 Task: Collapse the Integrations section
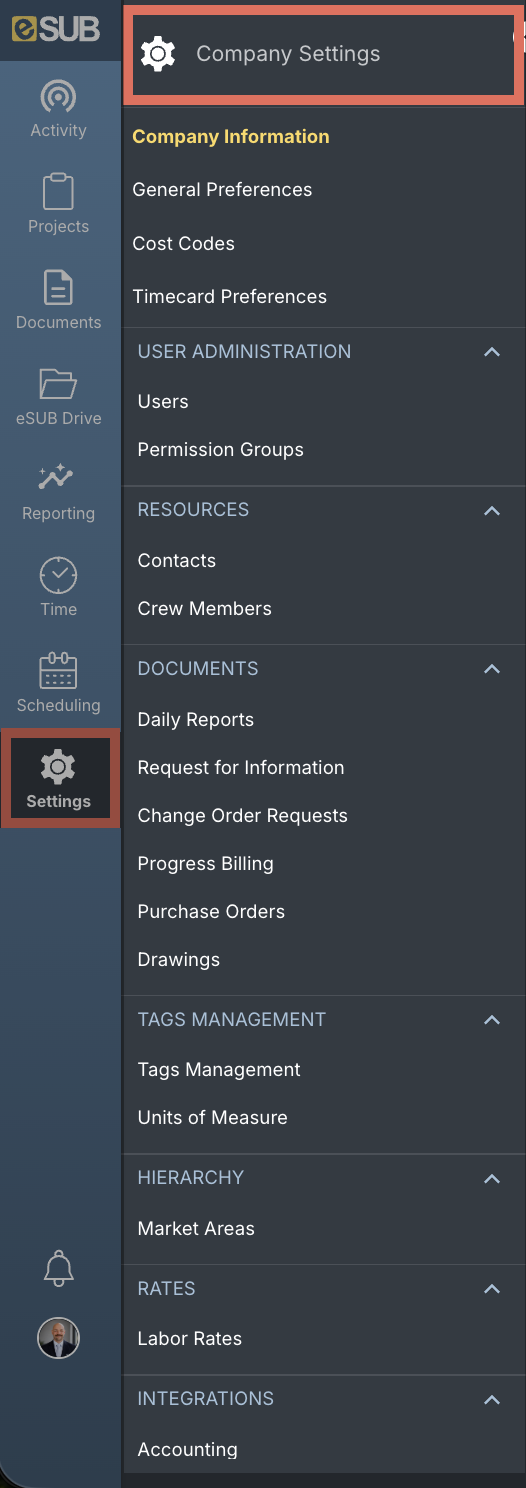click(491, 1400)
